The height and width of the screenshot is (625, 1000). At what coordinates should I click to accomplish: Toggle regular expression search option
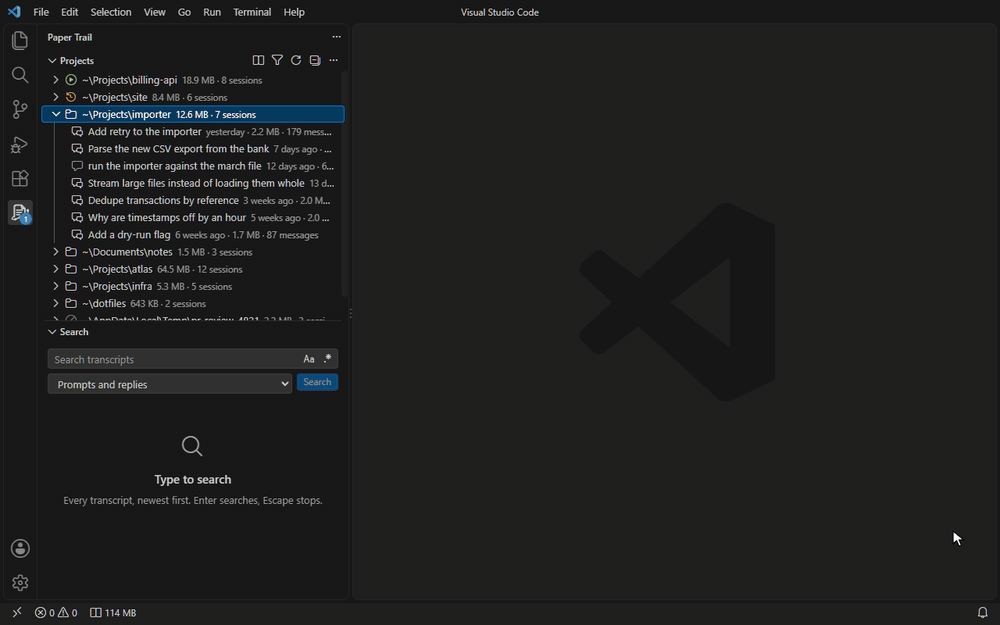(x=327, y=359)
